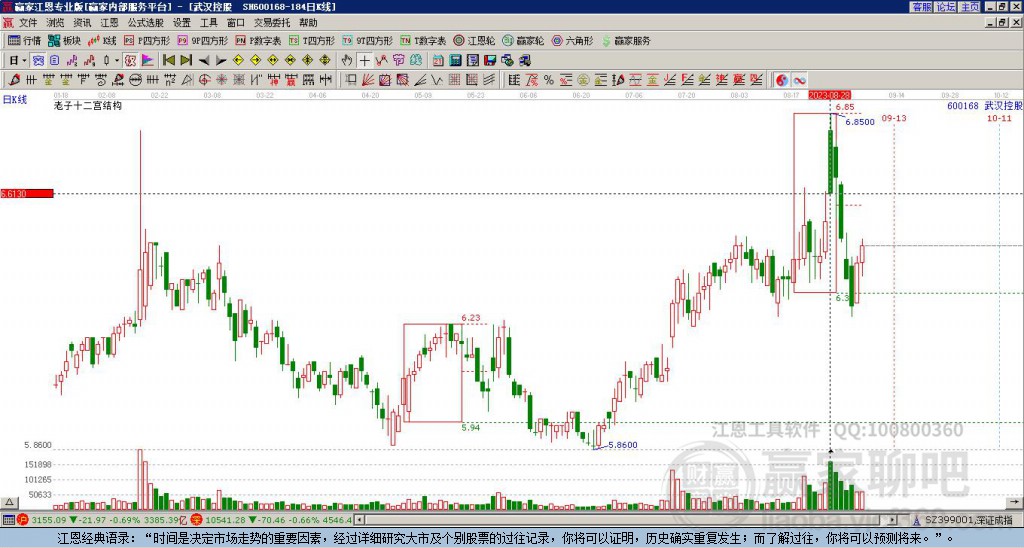Click horizontal scrollbar right arrow

point(893,520)
